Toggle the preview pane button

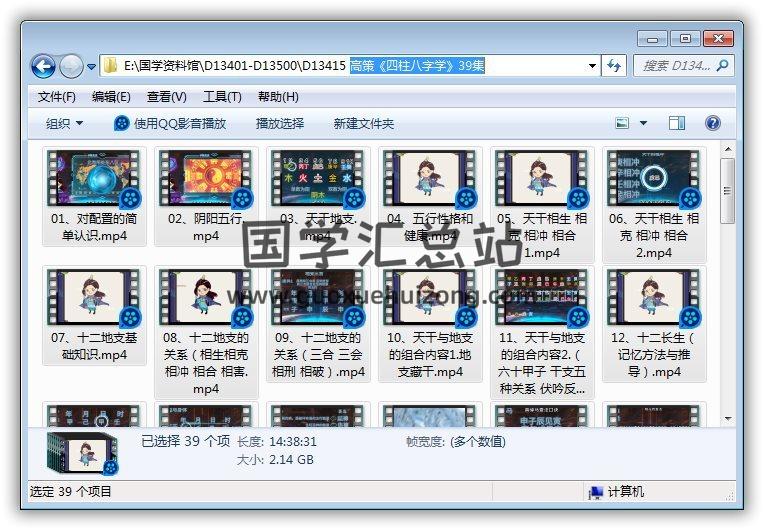tap(677, 124)
